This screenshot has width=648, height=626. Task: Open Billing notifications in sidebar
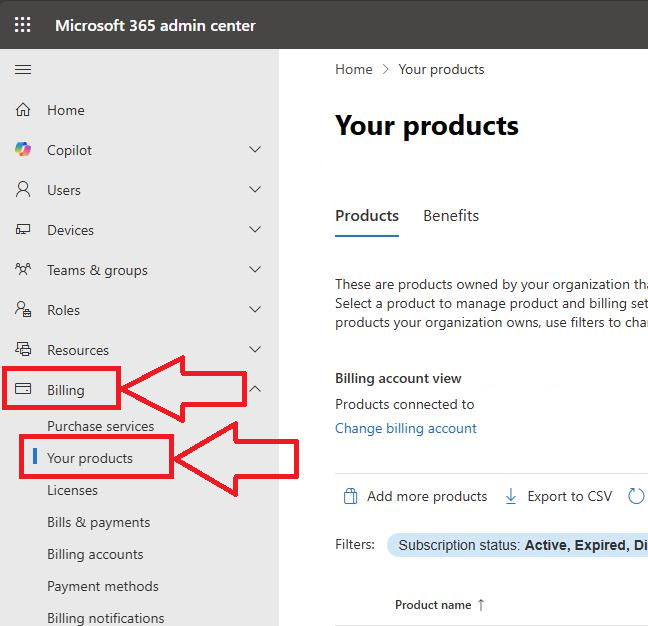(x=105, y=618)
